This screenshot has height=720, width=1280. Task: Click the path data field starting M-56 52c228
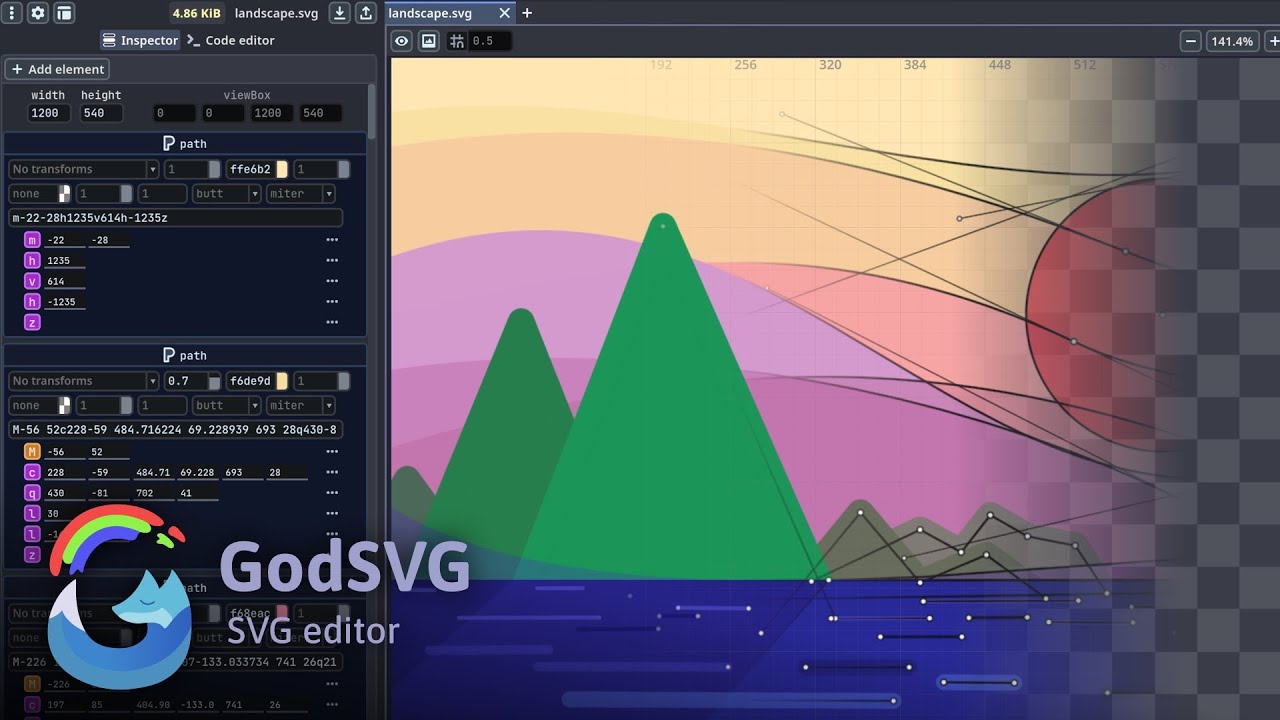tap(176, 429)
